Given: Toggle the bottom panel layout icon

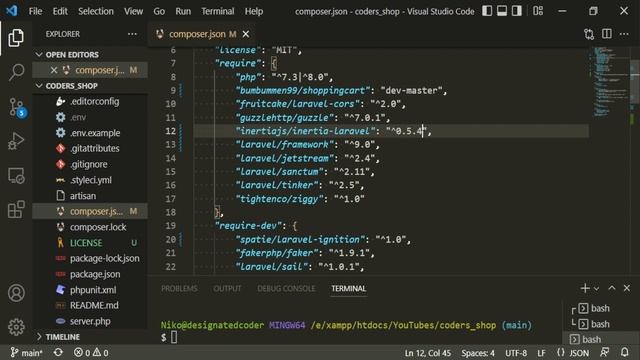Looking at the screenshot, I should (502, 11).
